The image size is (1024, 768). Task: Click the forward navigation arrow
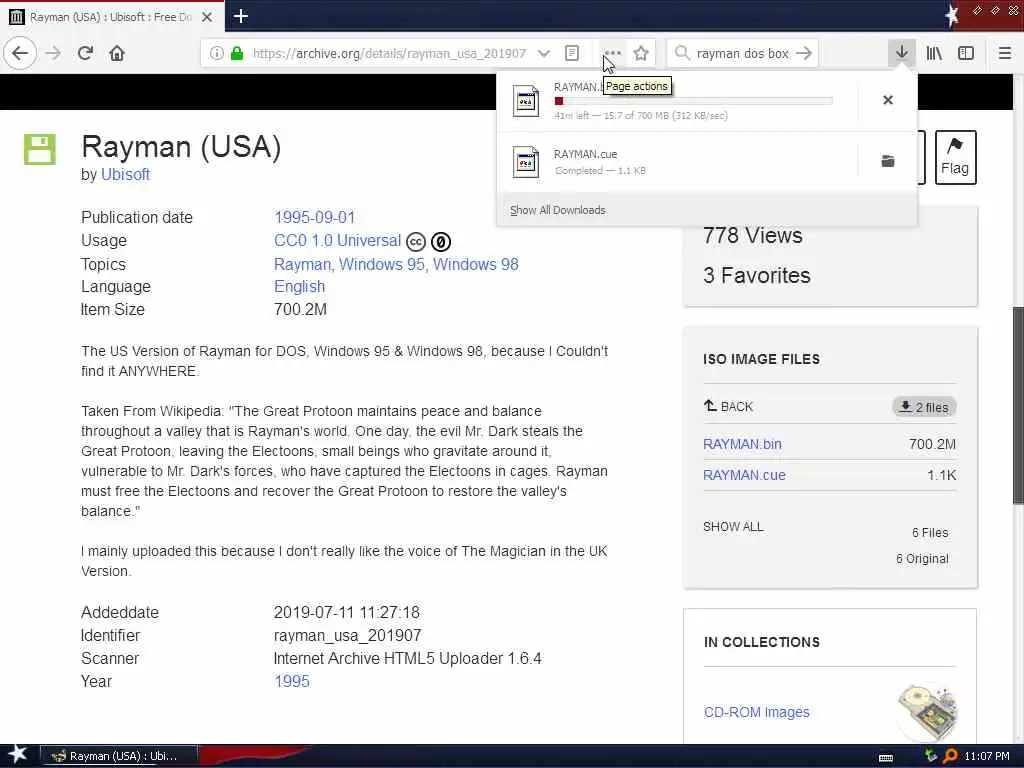tap(53, 53)
